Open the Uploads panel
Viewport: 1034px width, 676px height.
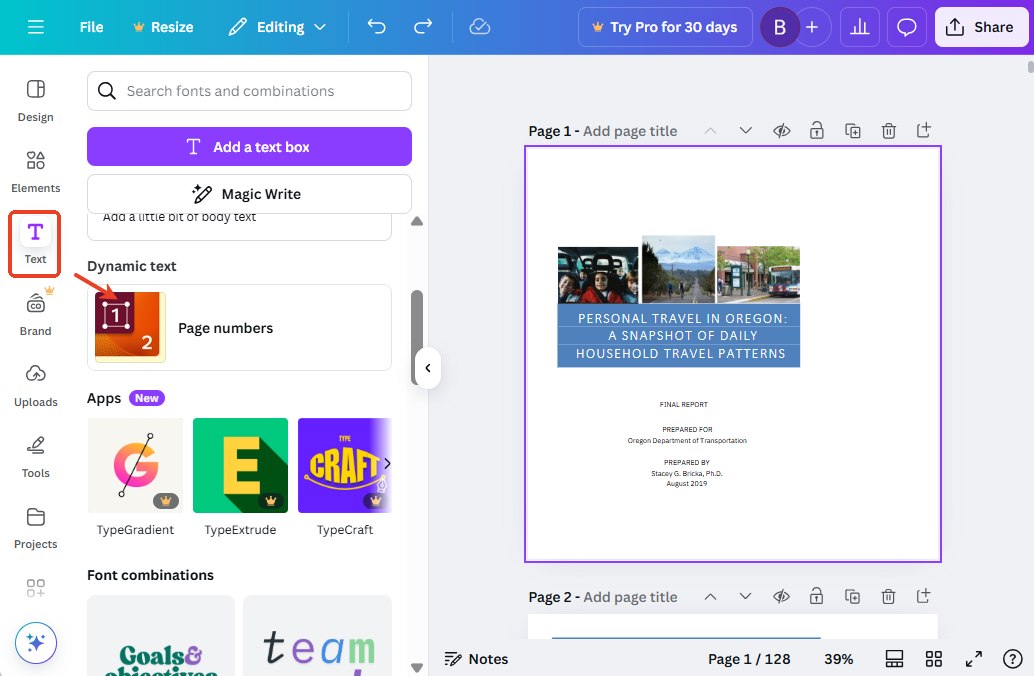tap(35, 385)
